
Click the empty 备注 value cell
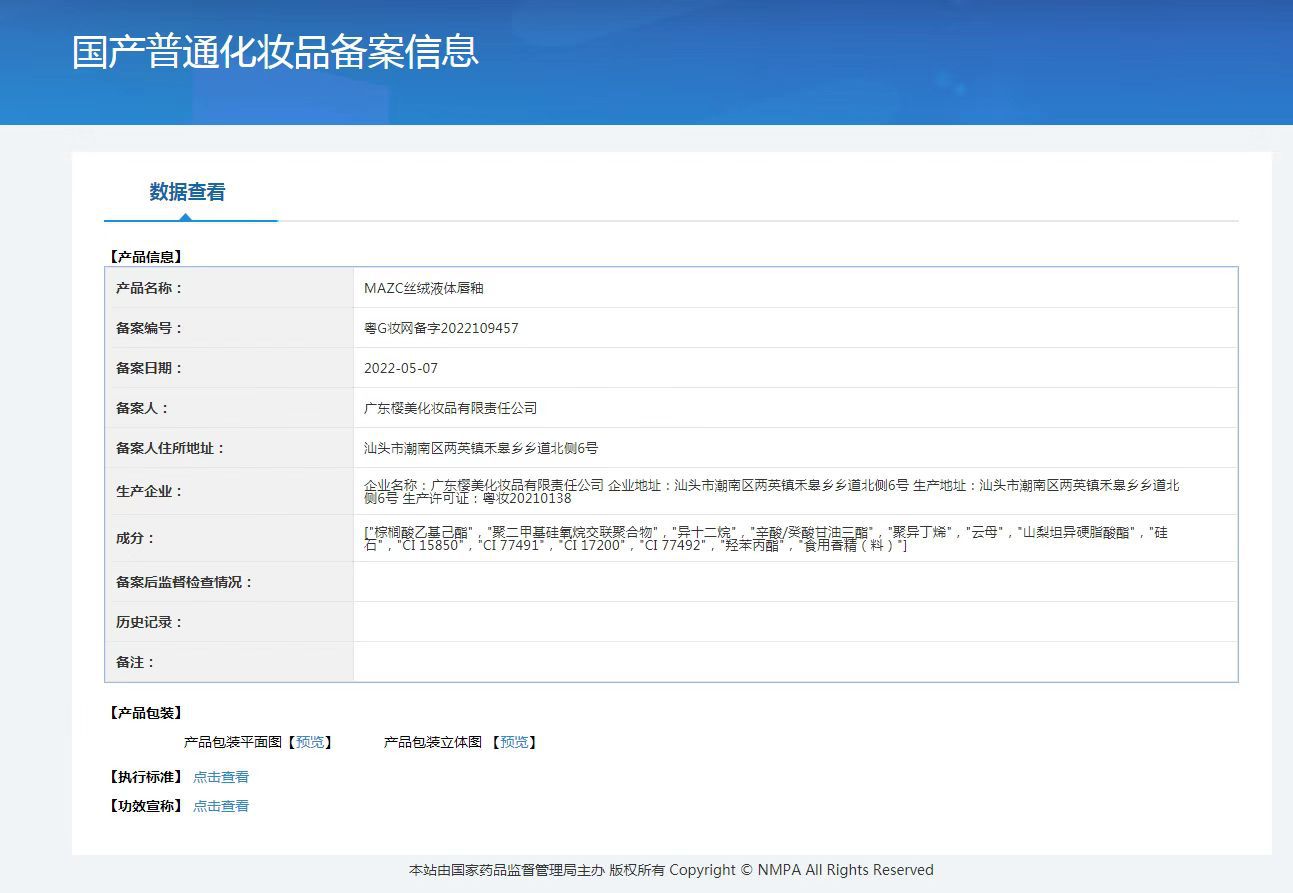[795, 662]
